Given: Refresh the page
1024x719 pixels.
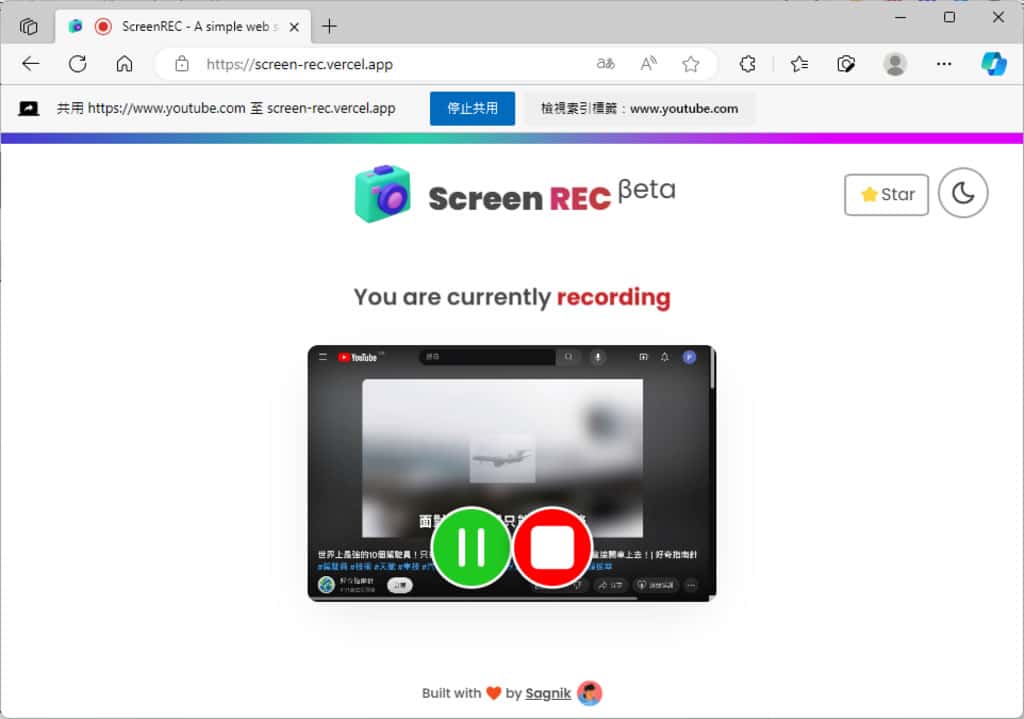Looking at the screenshot, I should (78, 64).
